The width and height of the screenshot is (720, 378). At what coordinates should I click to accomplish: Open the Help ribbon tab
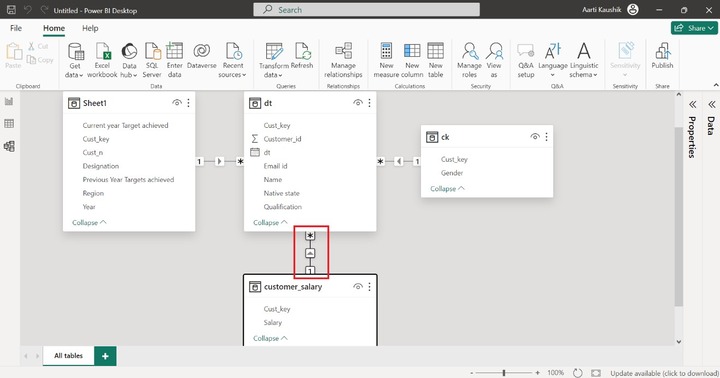tap(90, 28)
